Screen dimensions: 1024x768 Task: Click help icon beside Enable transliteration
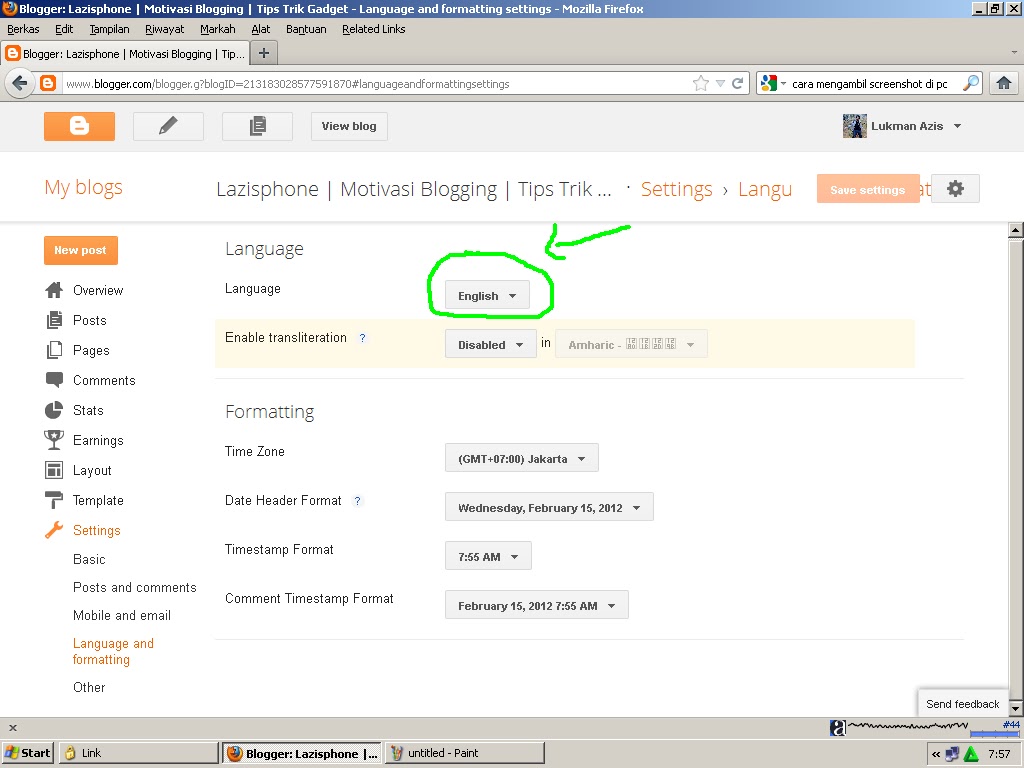(x=362, y=338)
